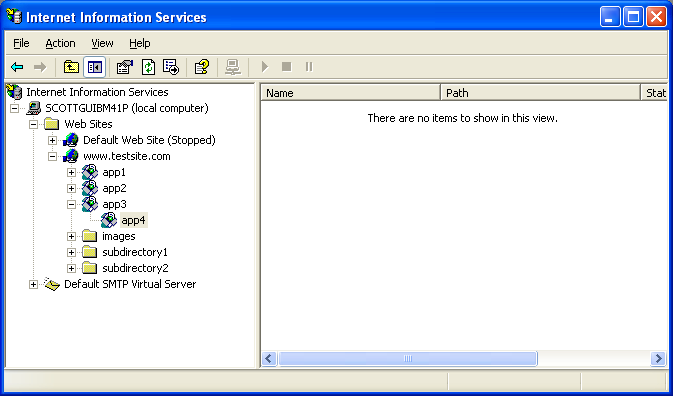This screenshot has width=673, height=397.
Task: Open Help using question mark icon
Action: pyautogui.click(x=202, y=67)
